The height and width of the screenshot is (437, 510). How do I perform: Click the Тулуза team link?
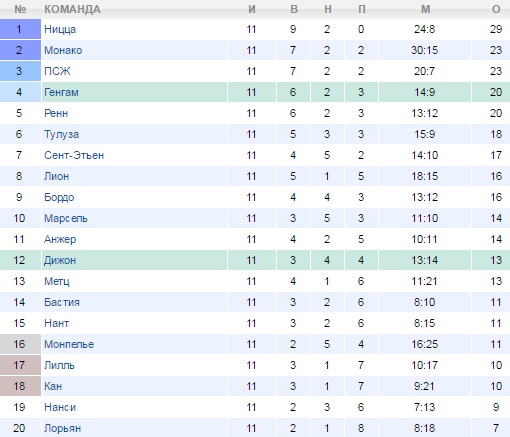coord(61,134)
